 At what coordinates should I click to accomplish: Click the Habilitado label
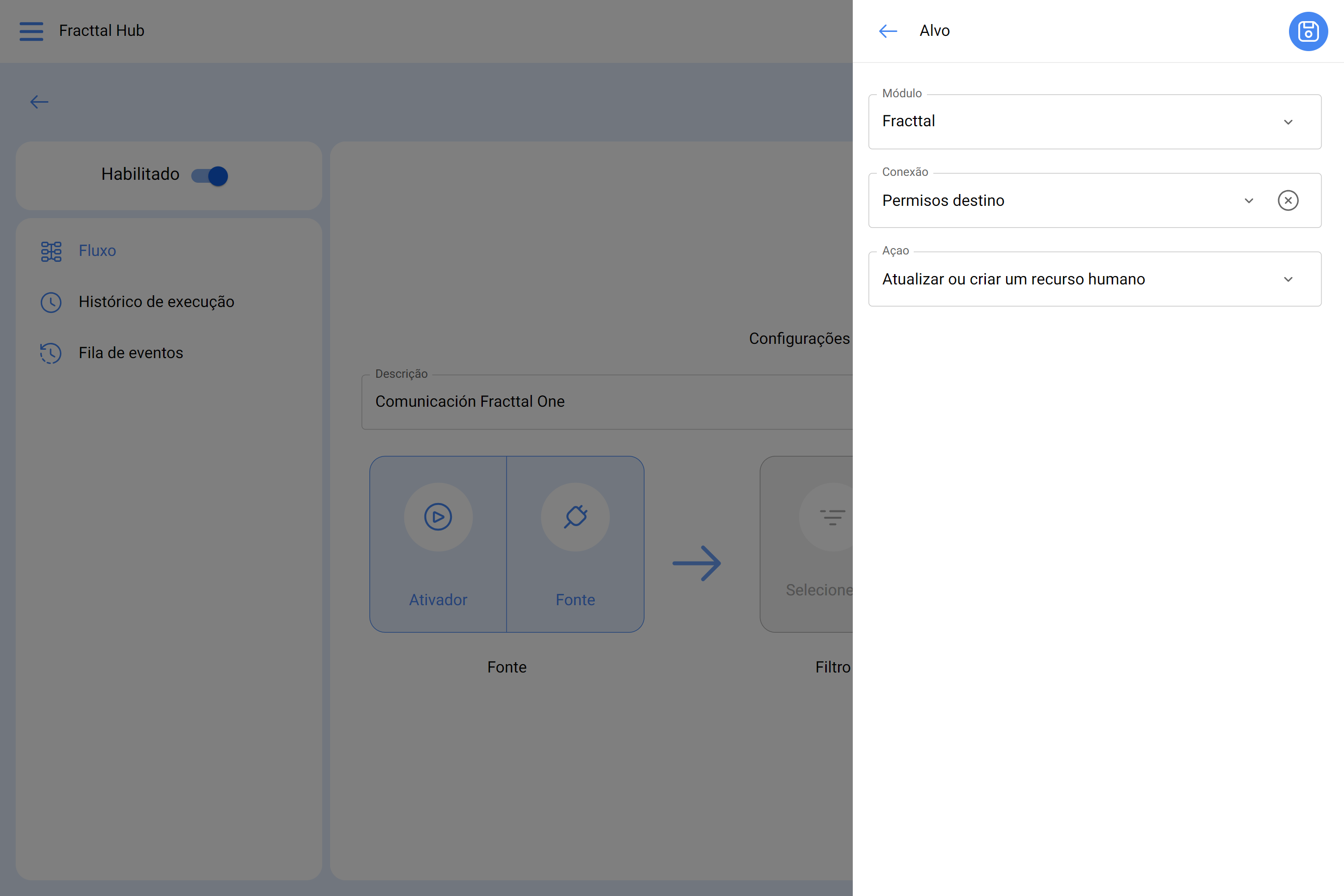point(140,174)
